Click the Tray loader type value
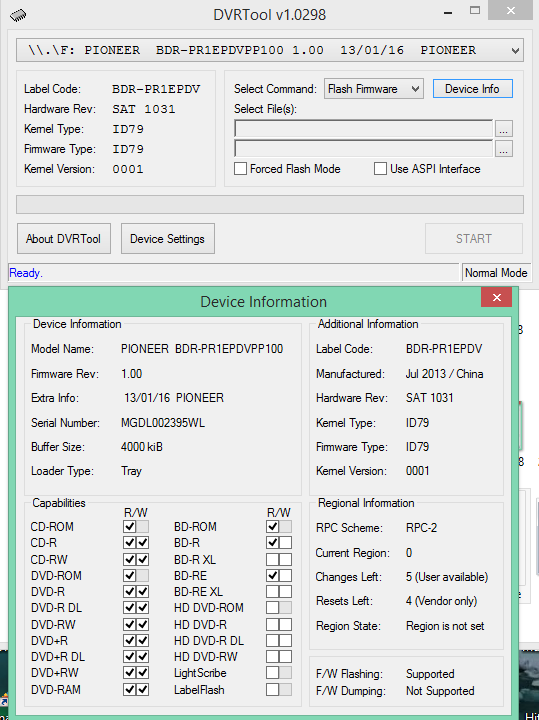This screenshot has width=539, height=720. coord(131,471)
